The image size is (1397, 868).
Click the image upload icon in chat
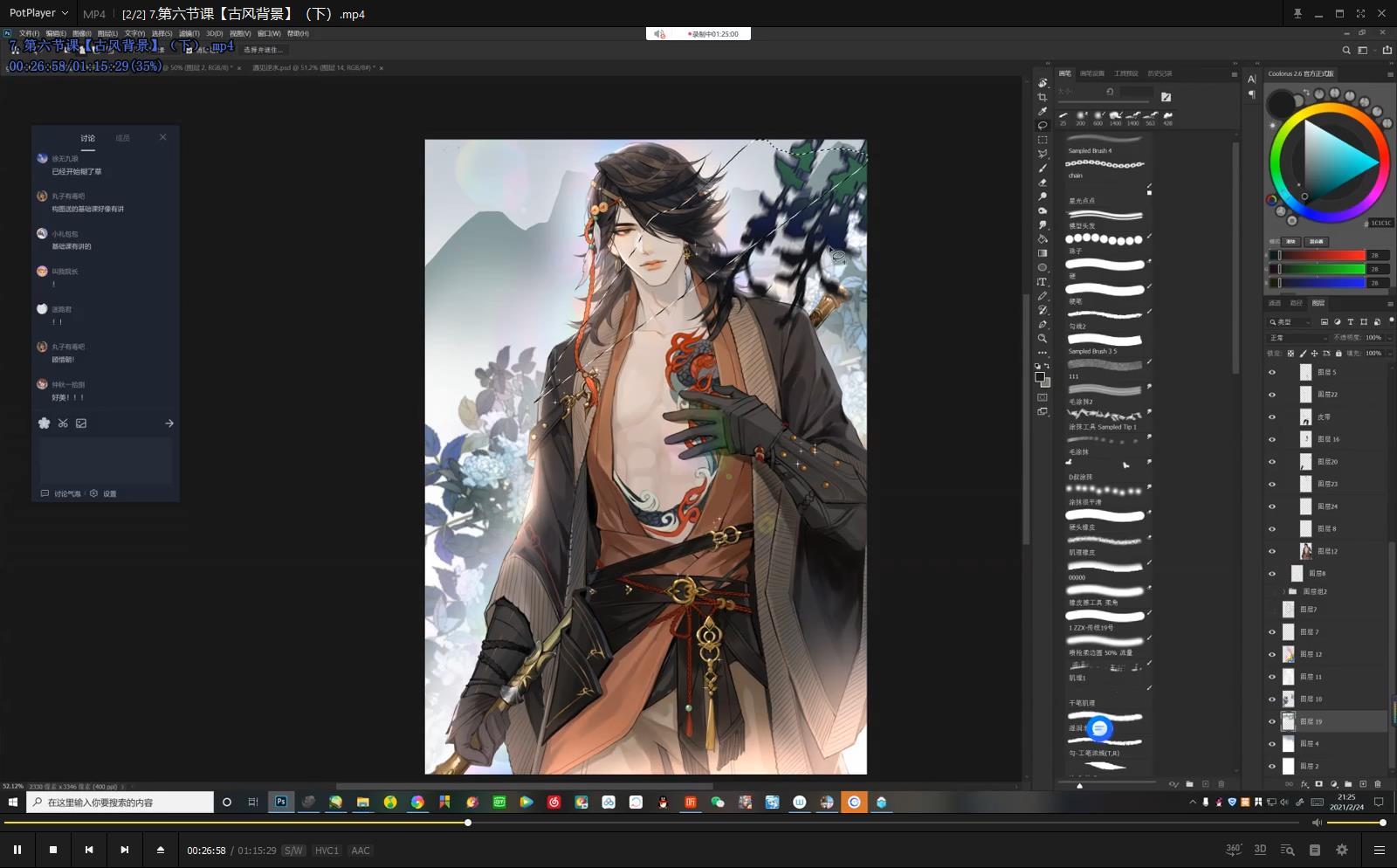pyautogui.click(x=81, y=424)
